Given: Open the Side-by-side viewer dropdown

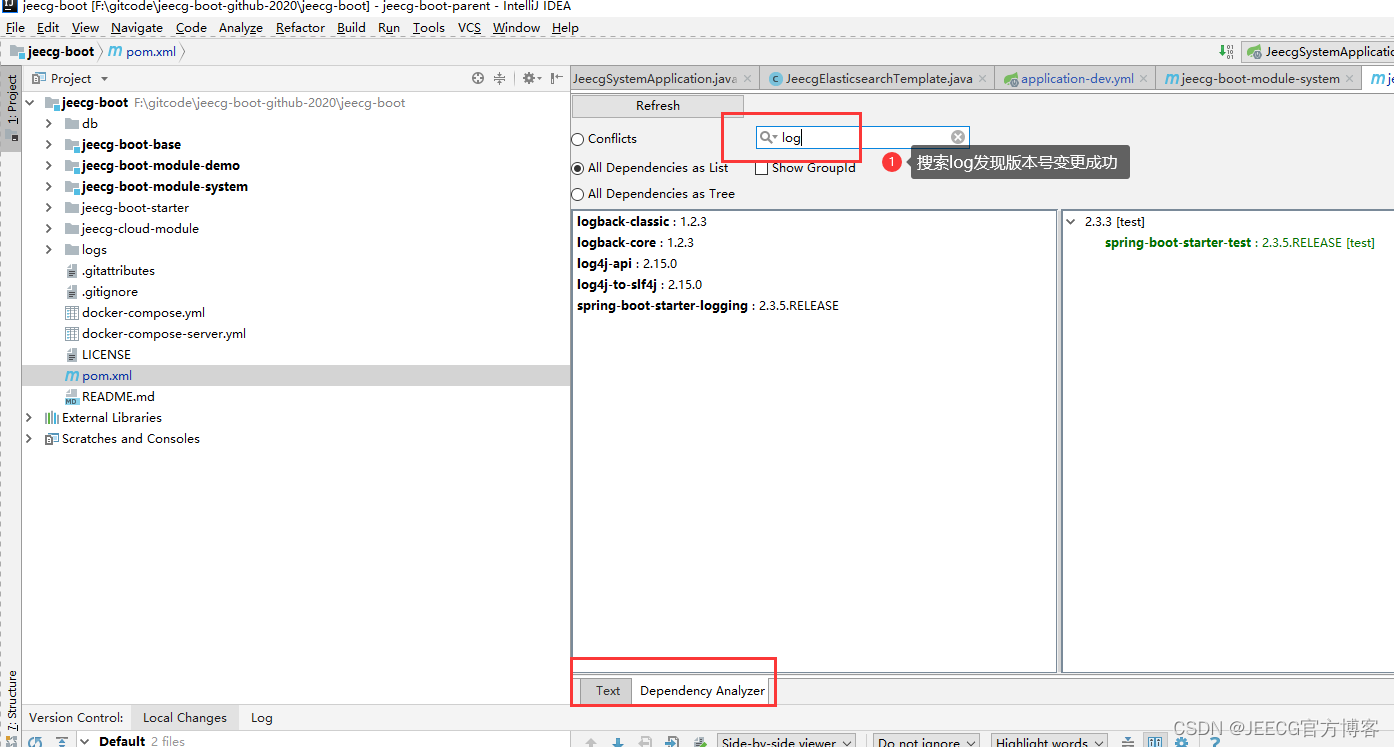Looking at the screenshot, I should coord(786,742).
